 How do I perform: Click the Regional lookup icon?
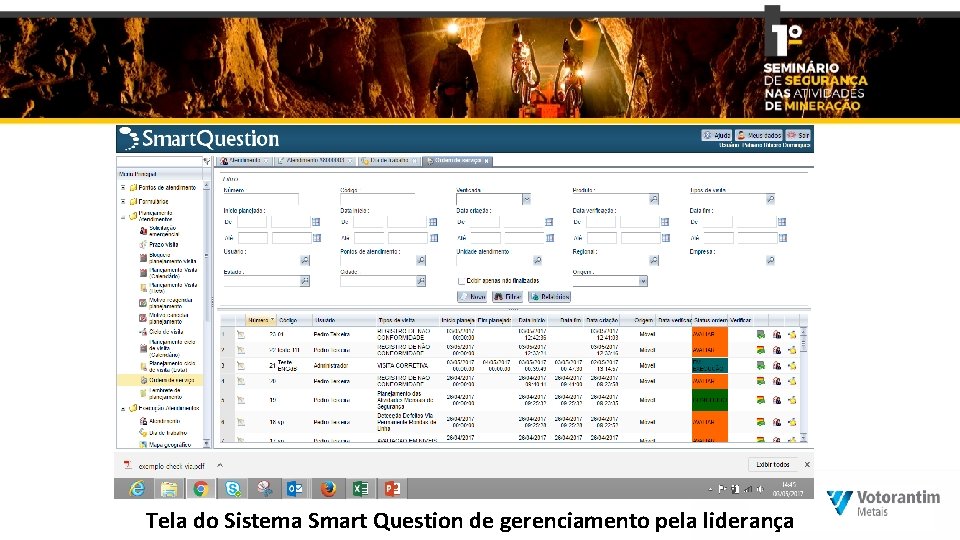coord(654,260)
